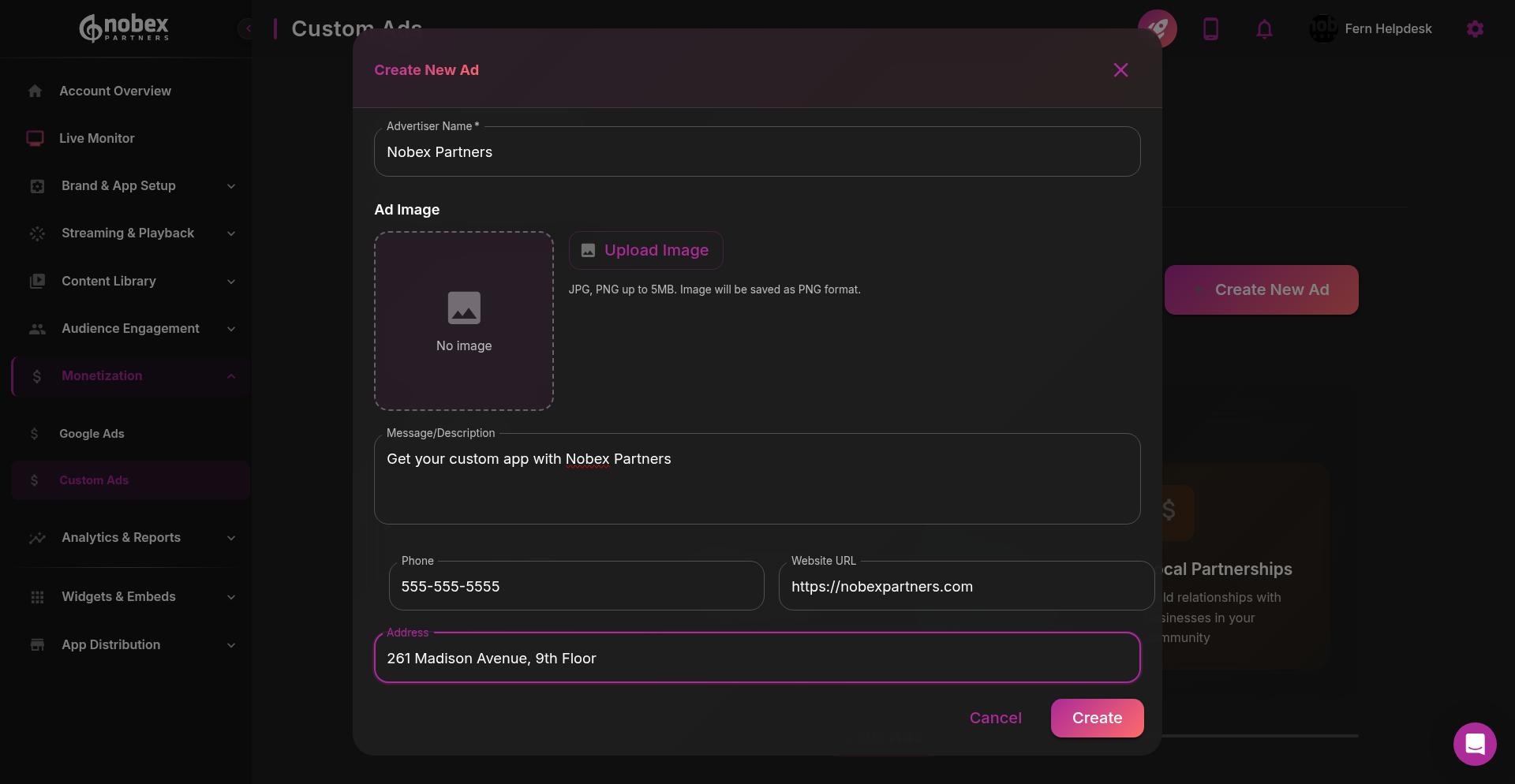Open the Live Monitor panel

coord(96,138)
